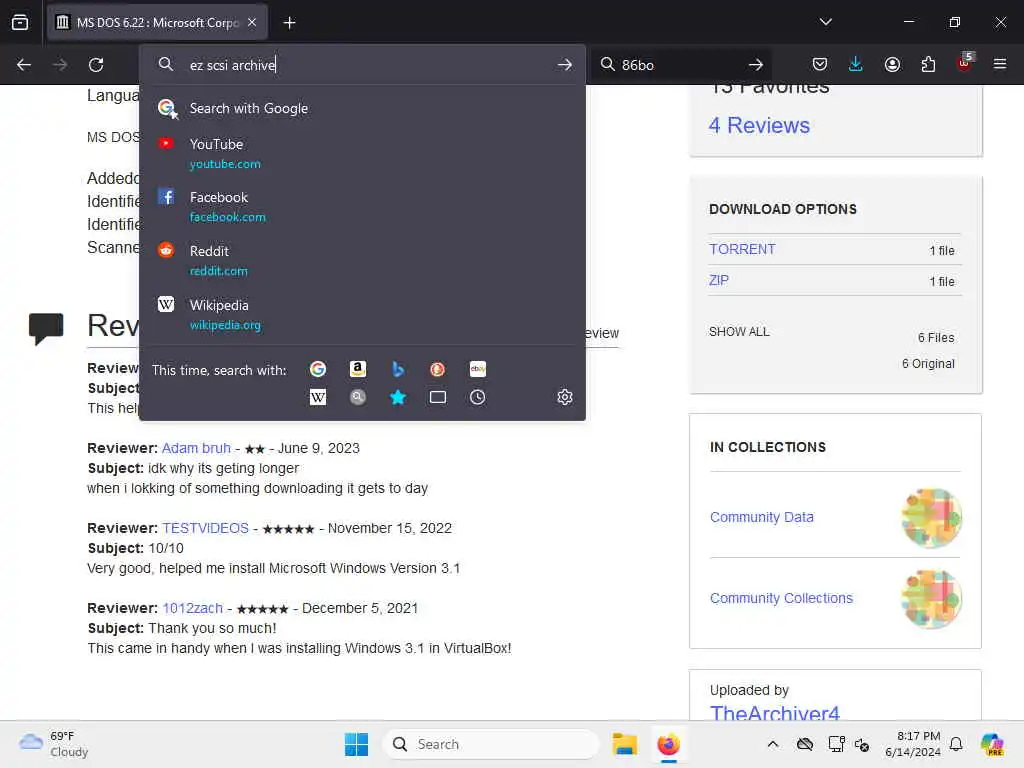This screenshot has width=1024, height=768.
Task: Open uBlock Origin extension icon
Action: (965, 63)
